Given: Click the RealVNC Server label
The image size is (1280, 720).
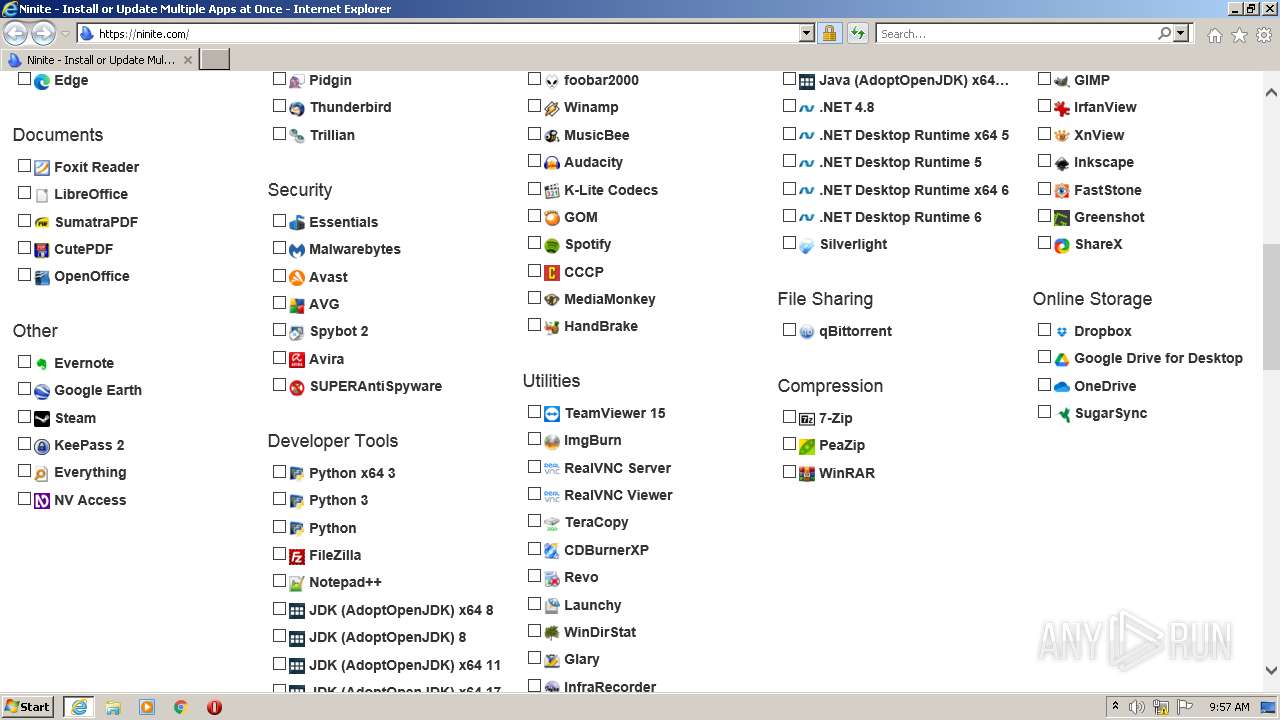Looking at the screenshot, I should click(x=617, y=468).
